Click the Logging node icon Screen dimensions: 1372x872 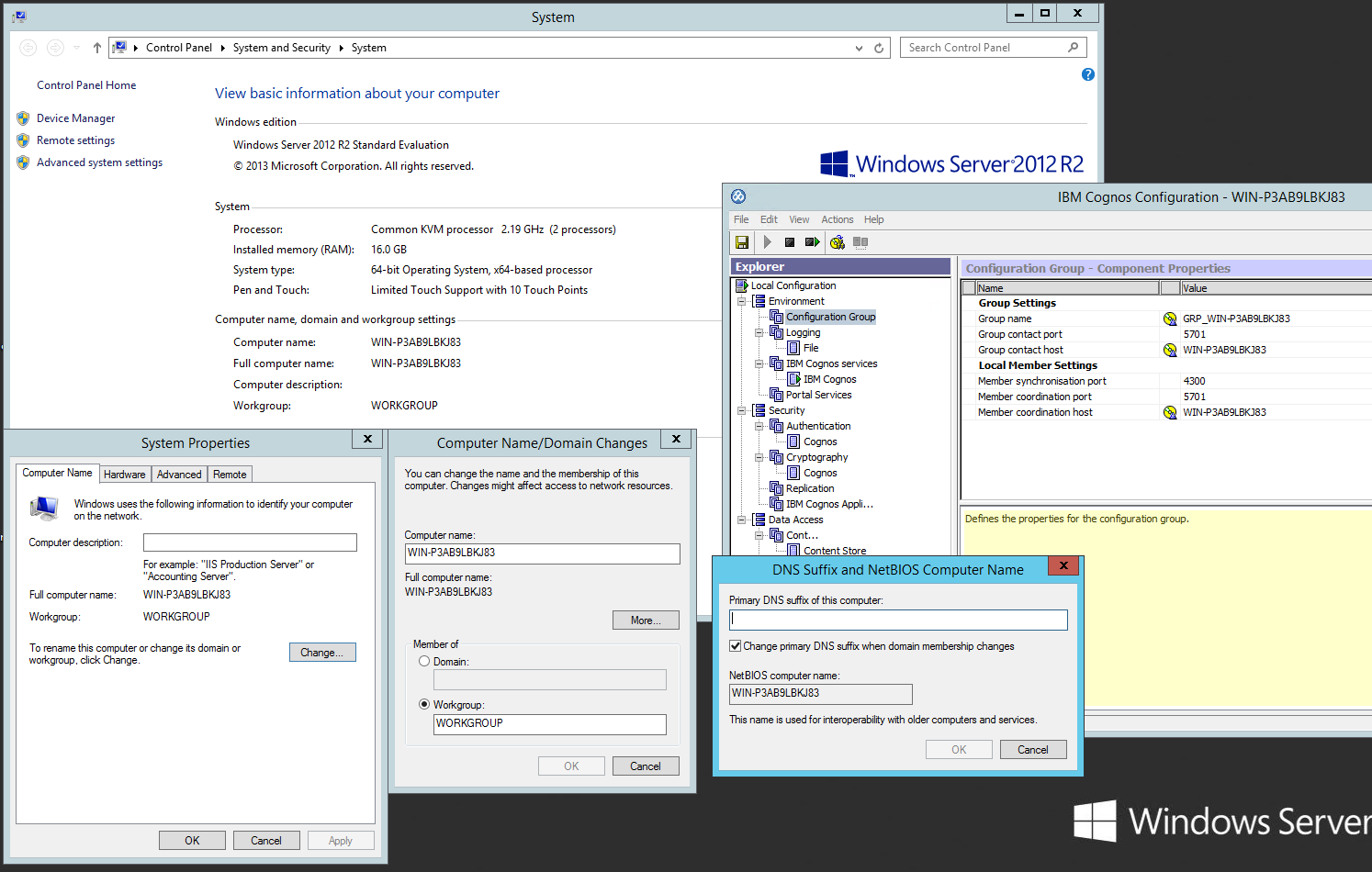(777, 332)
